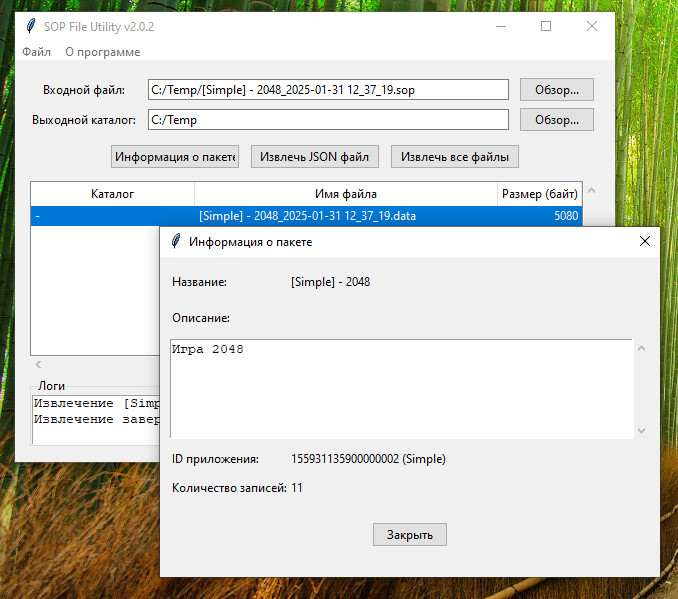678x599 pixels.
Task: Click the Размер (байт) column header
Action: pyautogui.click(x=540, y=194)
